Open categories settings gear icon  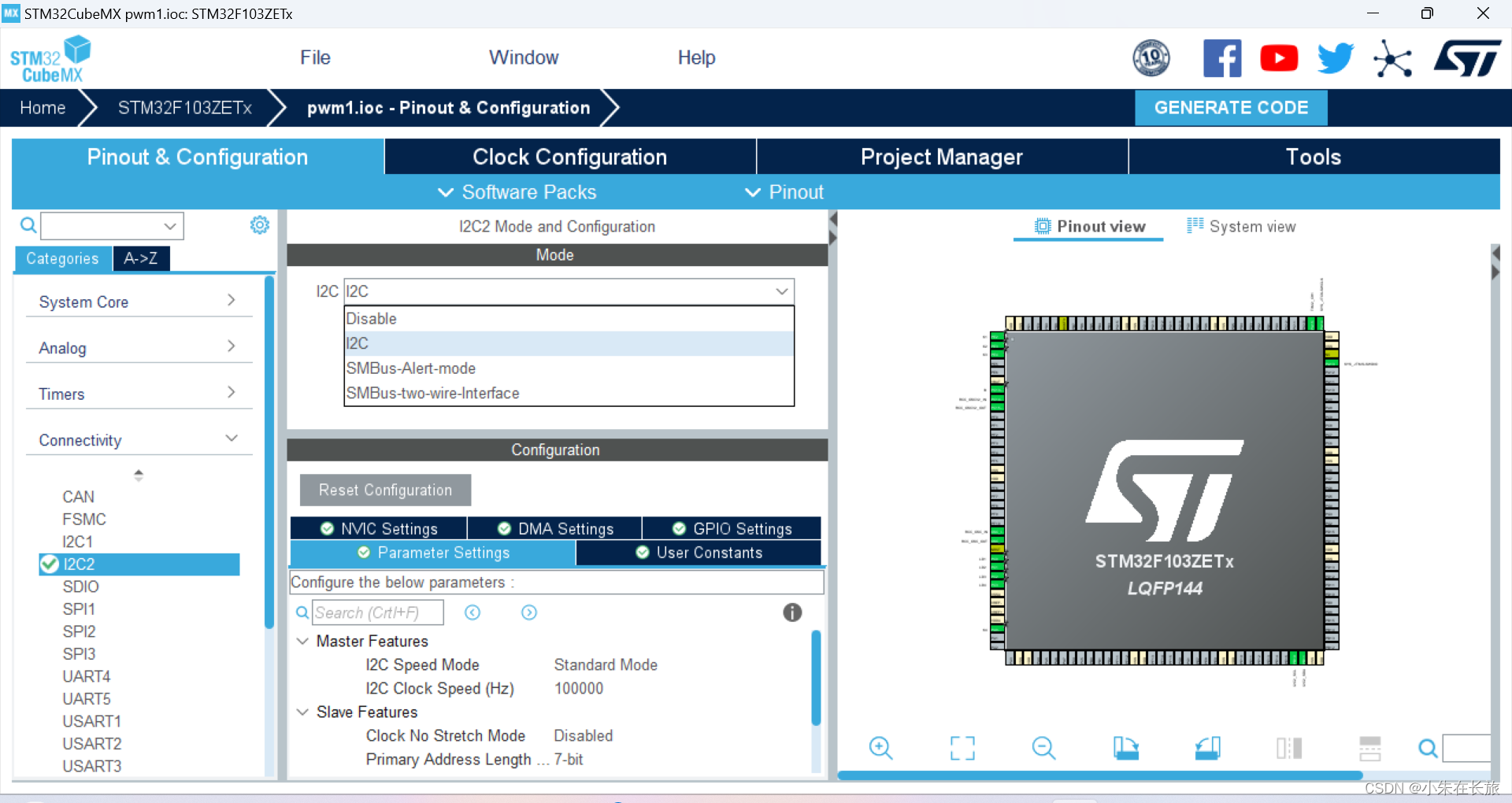tap(260, 225)
